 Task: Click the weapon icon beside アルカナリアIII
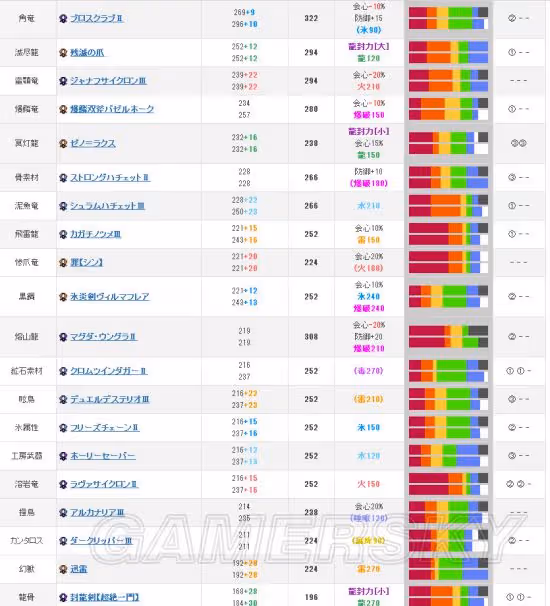click(x=63, y=513)
